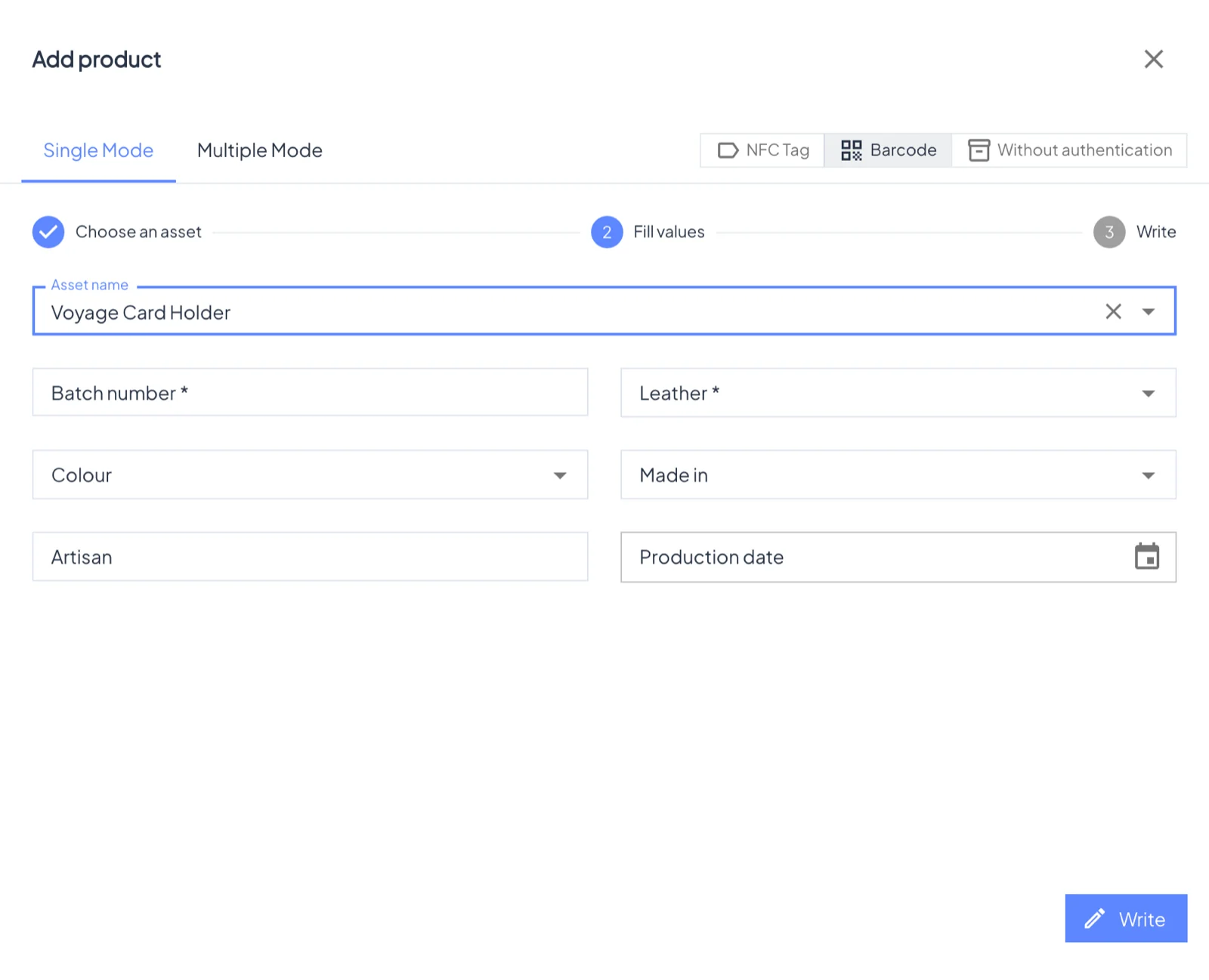Screen dimensions: 1209x980
Task: Clear the Asset name selection
Action: click(x=1113, y=311)
